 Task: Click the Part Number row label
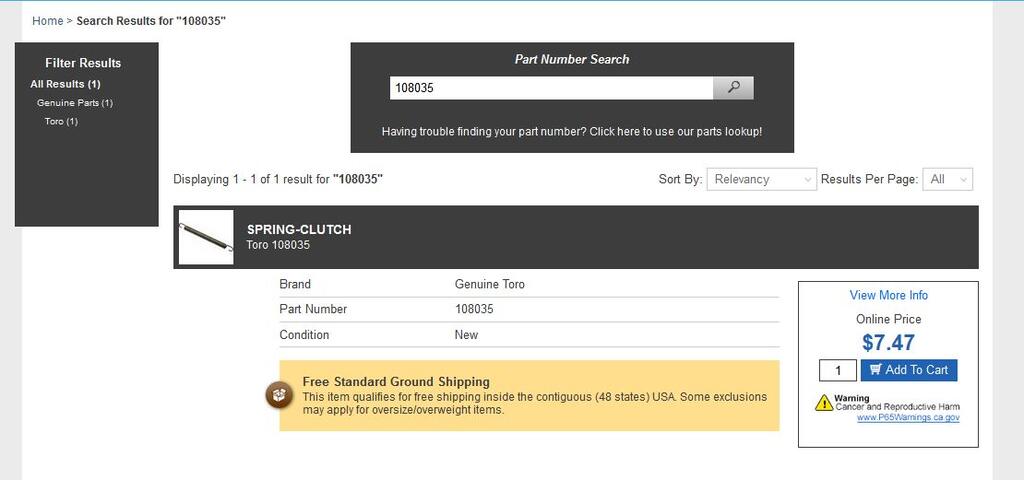[313, 309]
